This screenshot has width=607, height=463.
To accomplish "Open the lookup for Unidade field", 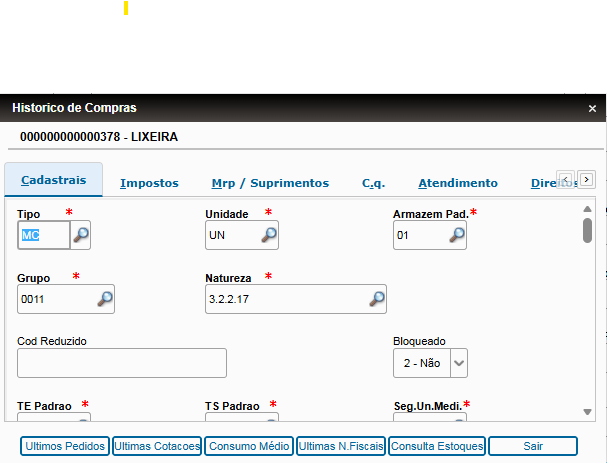I will tap(269, 235).
